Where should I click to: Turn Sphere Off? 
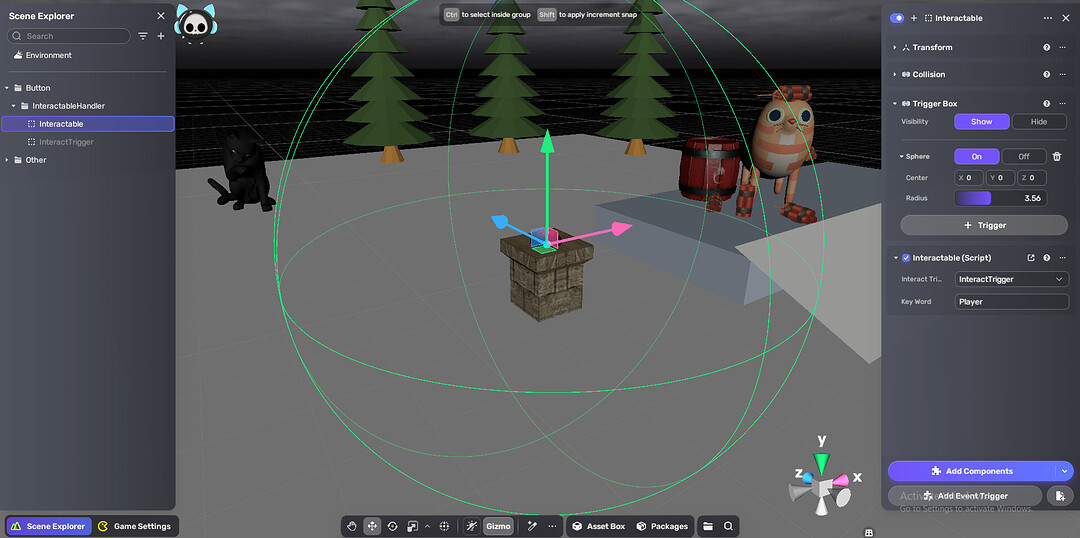coord(1024,156)
